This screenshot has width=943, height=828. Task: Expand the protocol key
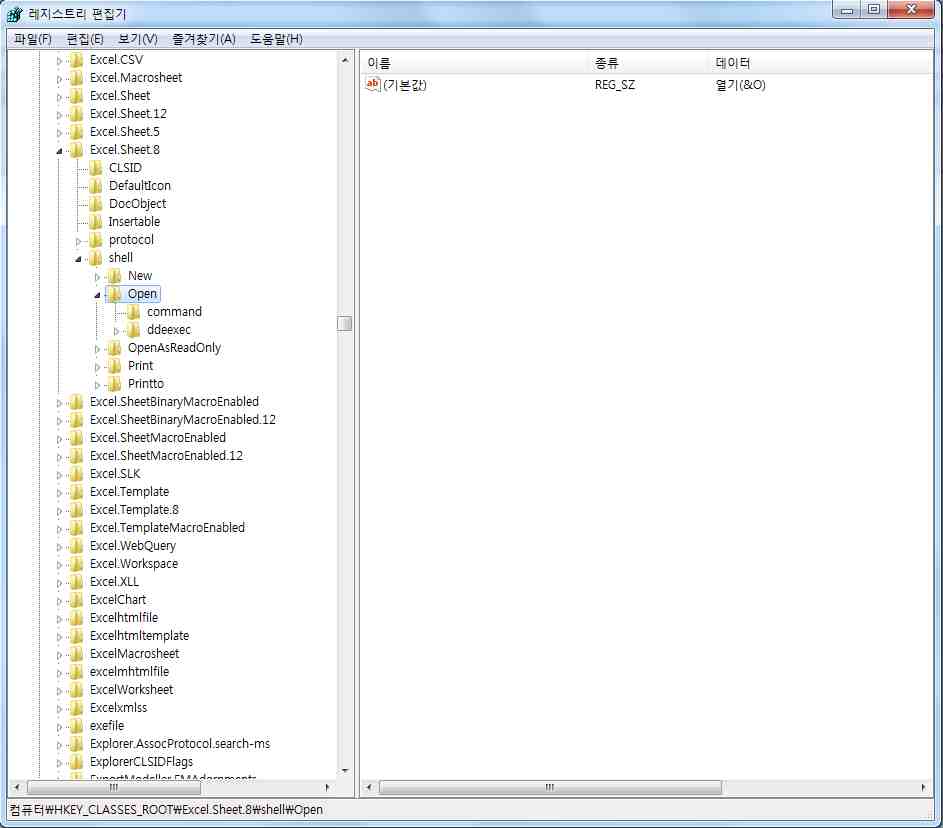tap(78, 241)
